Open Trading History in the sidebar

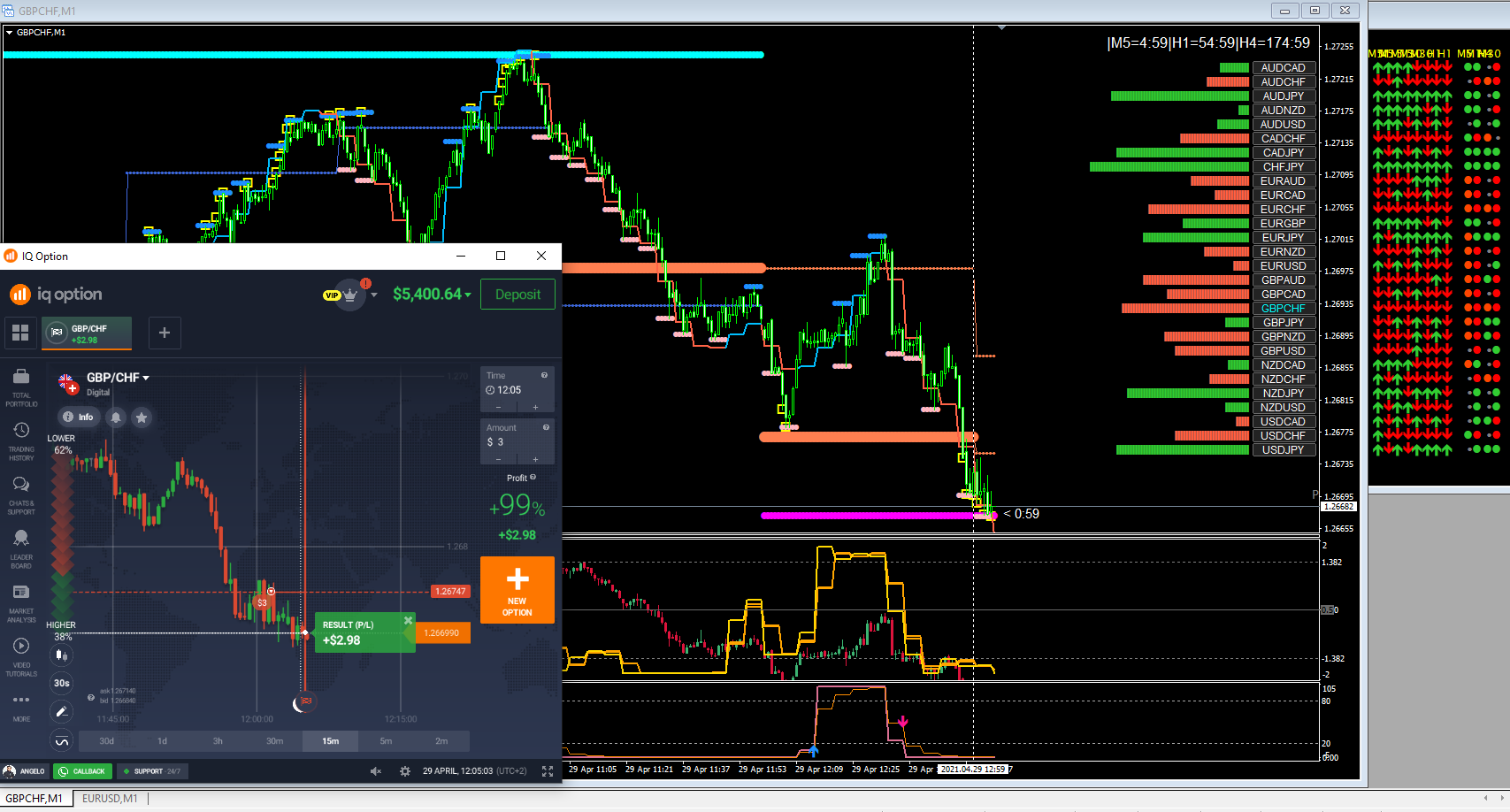tap(21, 441)
